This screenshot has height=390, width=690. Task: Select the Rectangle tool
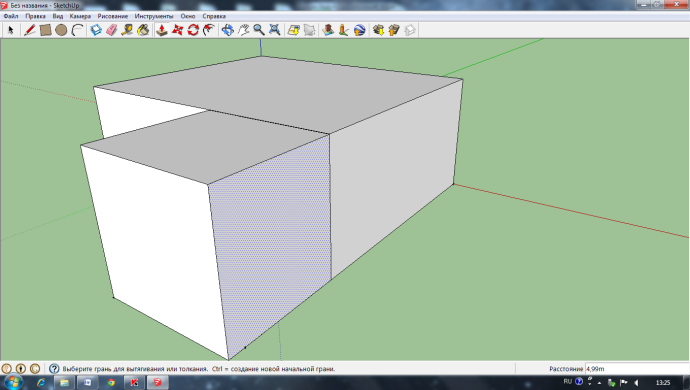coord(45,30)
